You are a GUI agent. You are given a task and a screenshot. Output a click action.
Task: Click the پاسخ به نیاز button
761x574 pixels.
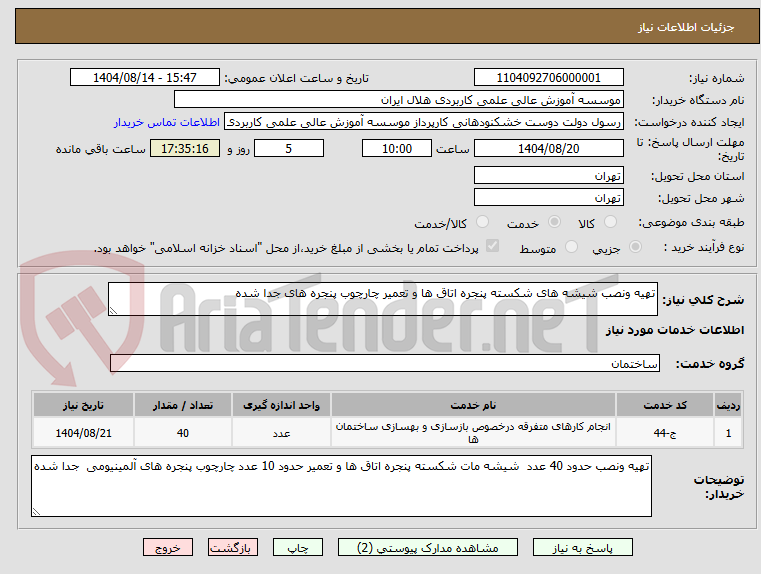582,547
